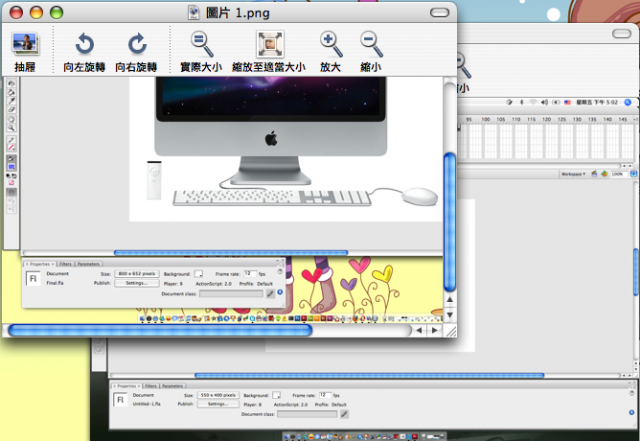Click Settings... button beside Untitled-1.fla Publish label
This screenshot has height=441, width=640.
[x=218, y=404]
